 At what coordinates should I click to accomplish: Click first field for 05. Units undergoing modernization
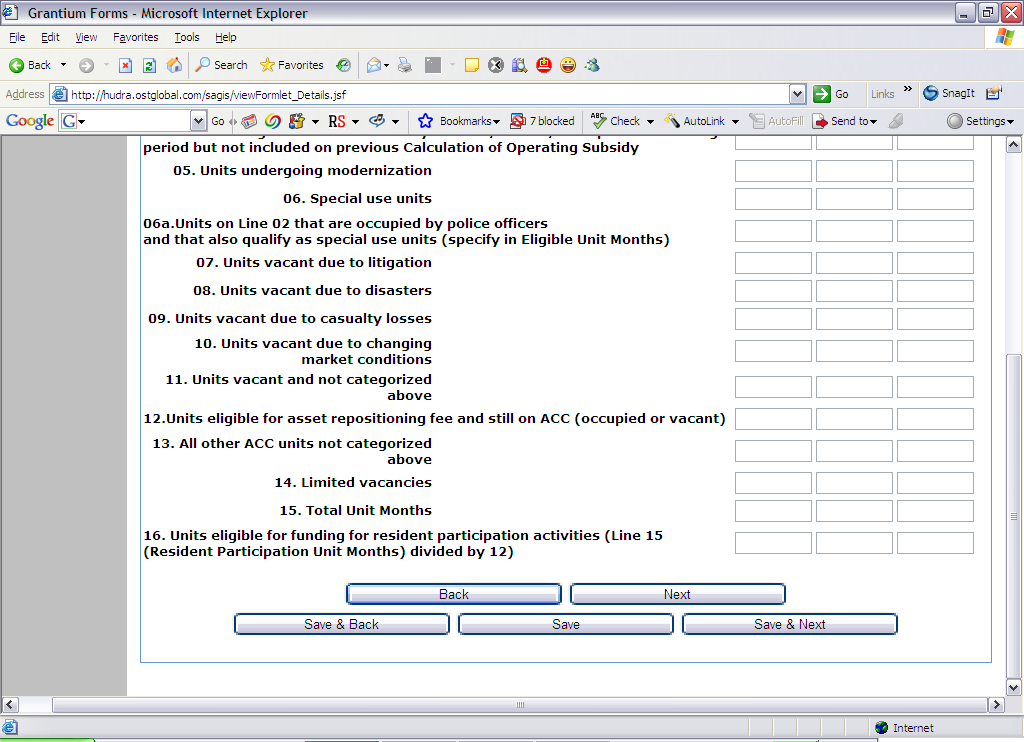(773, 171)
